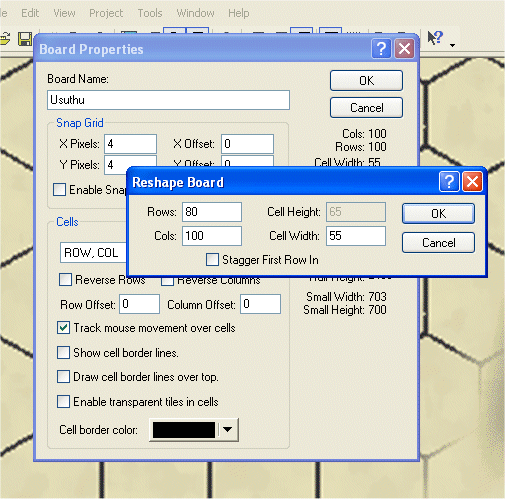Tick Draw cell border lines over top
Screen dimensions: 505x499
coord(63,377)
